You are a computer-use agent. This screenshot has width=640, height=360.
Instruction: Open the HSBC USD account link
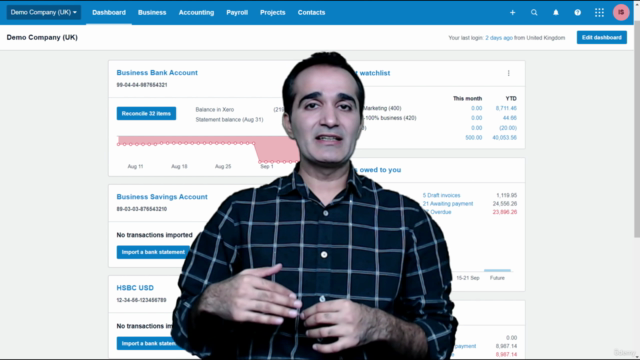[135, 288]
